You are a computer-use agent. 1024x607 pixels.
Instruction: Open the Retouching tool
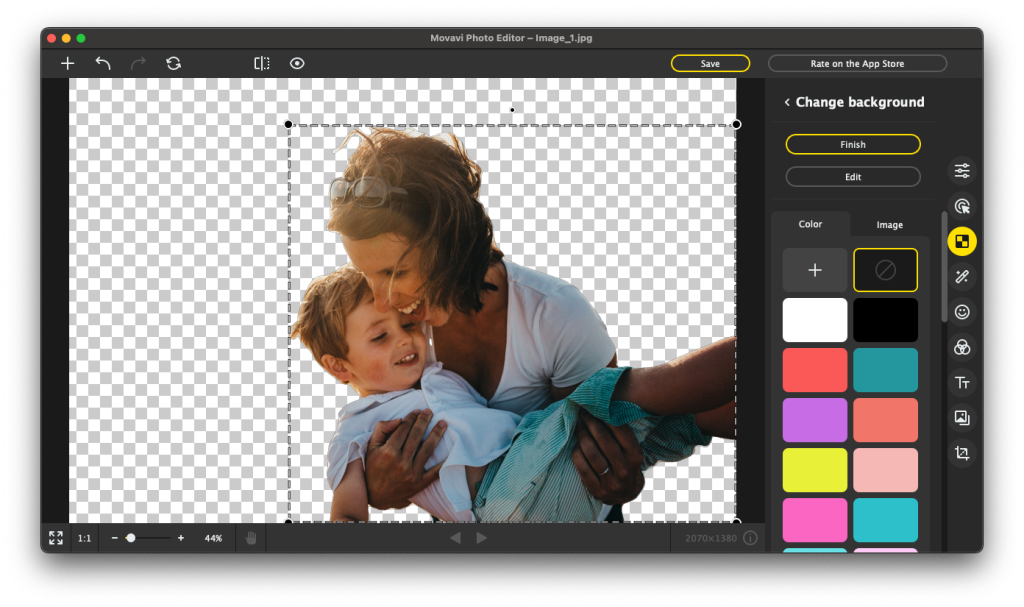pyautogui.click(x=961, y=276)
